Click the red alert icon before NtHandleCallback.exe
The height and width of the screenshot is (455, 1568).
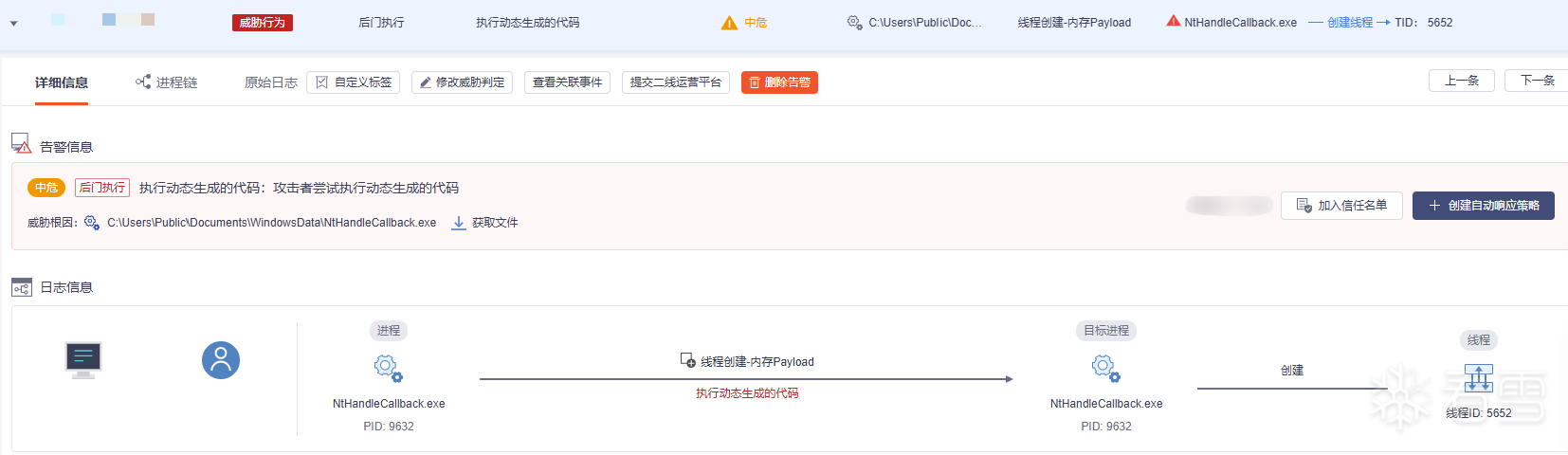point(1174,22)
